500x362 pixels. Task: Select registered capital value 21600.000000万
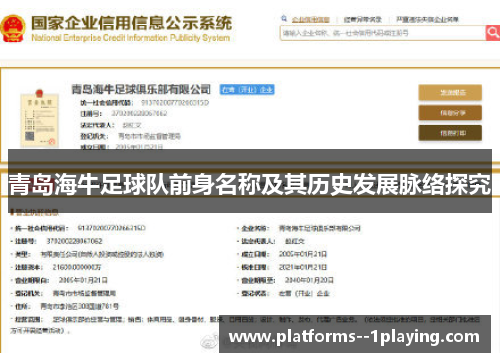pyautogui.click(x=77, y=267)
